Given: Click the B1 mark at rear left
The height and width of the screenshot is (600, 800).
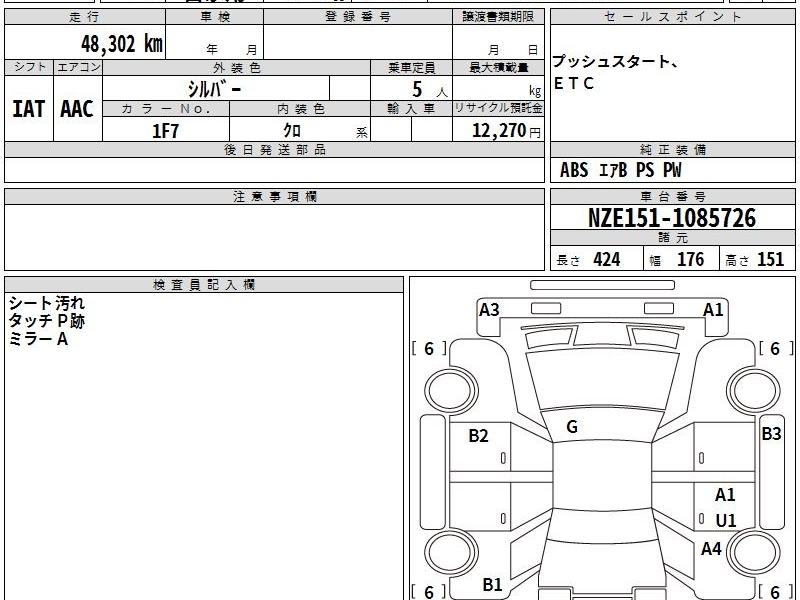Looking at the screenshot, I should pos(492,584).
